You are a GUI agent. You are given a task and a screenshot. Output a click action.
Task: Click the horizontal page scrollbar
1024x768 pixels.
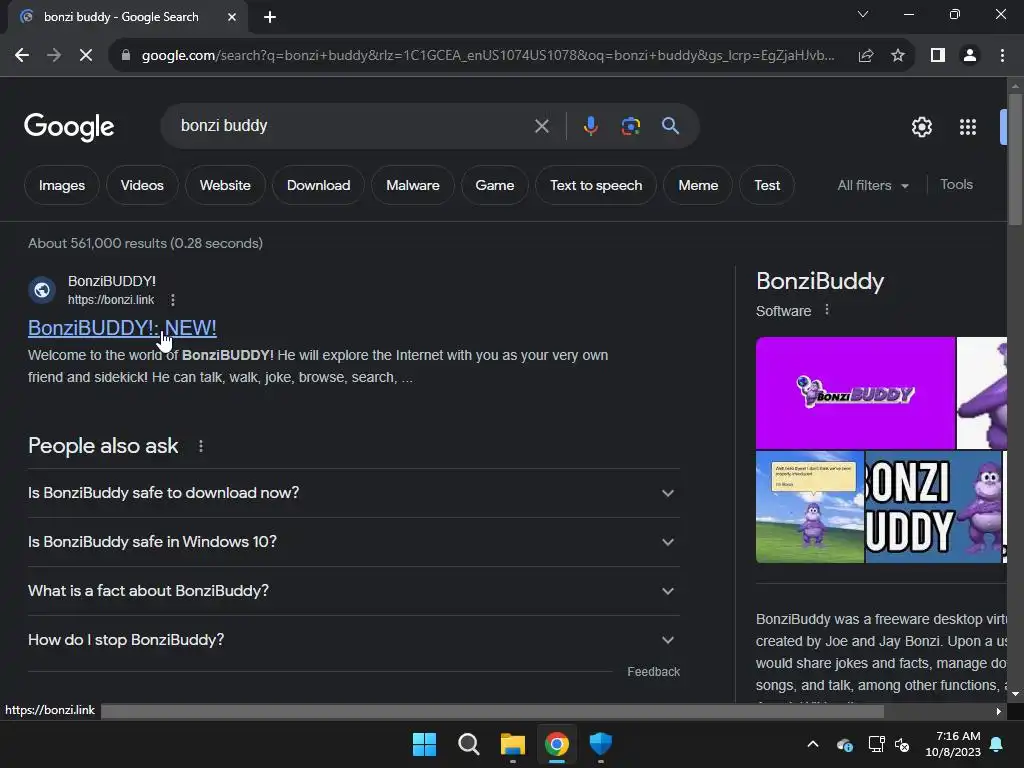[x=492, y=711]
